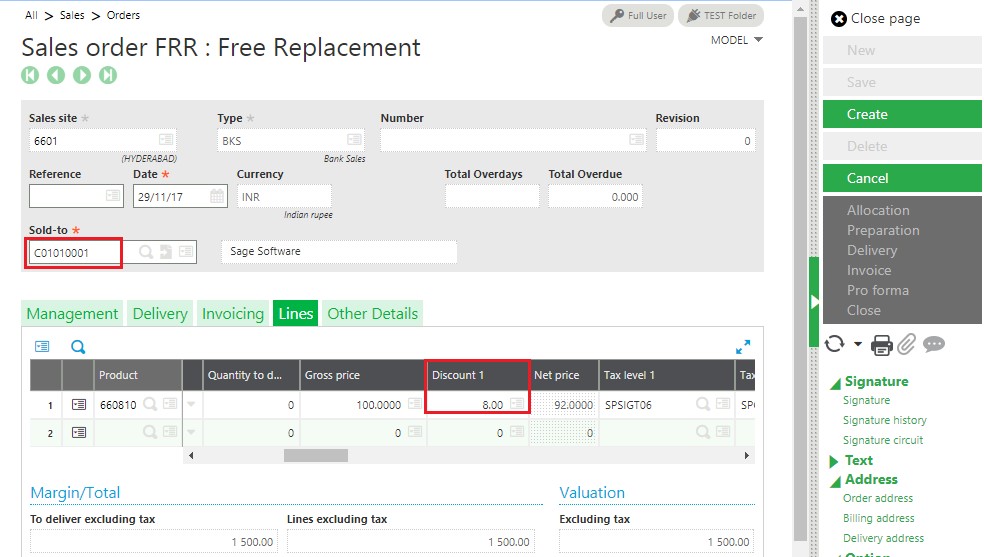Switch to the Other Details tab
Screen dimensions: 984x557
pos(373,314)
